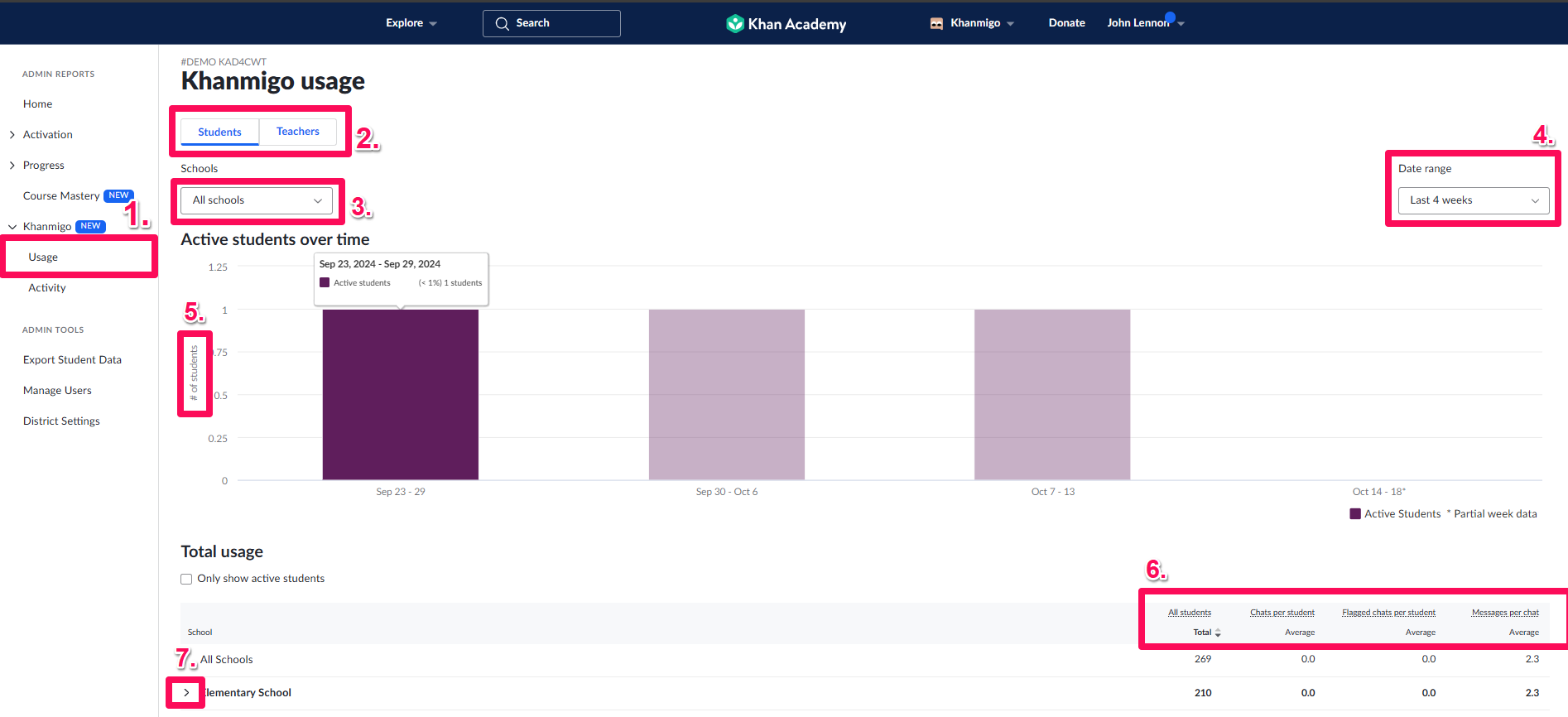Viewport: 1568px width, 717px height.
Task: Click the Elementary School row name
Action: [248, 693]
